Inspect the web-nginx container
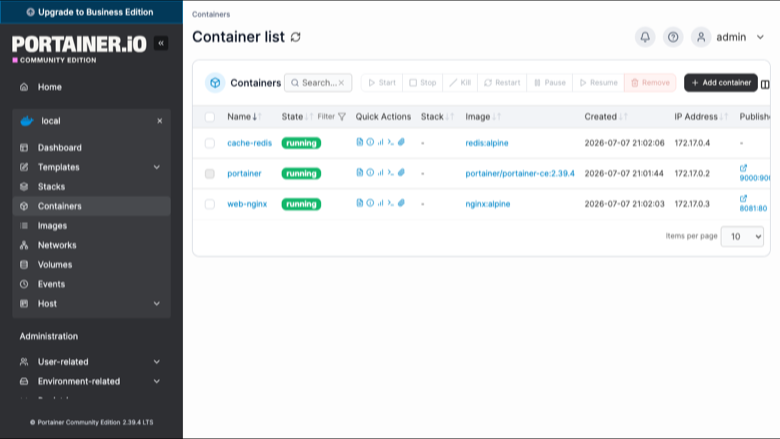Screen dimensions: 780x439 (370, 203)
